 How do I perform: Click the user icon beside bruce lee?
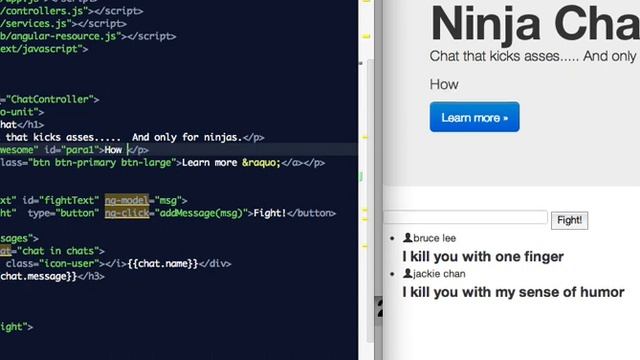(407, 238)
